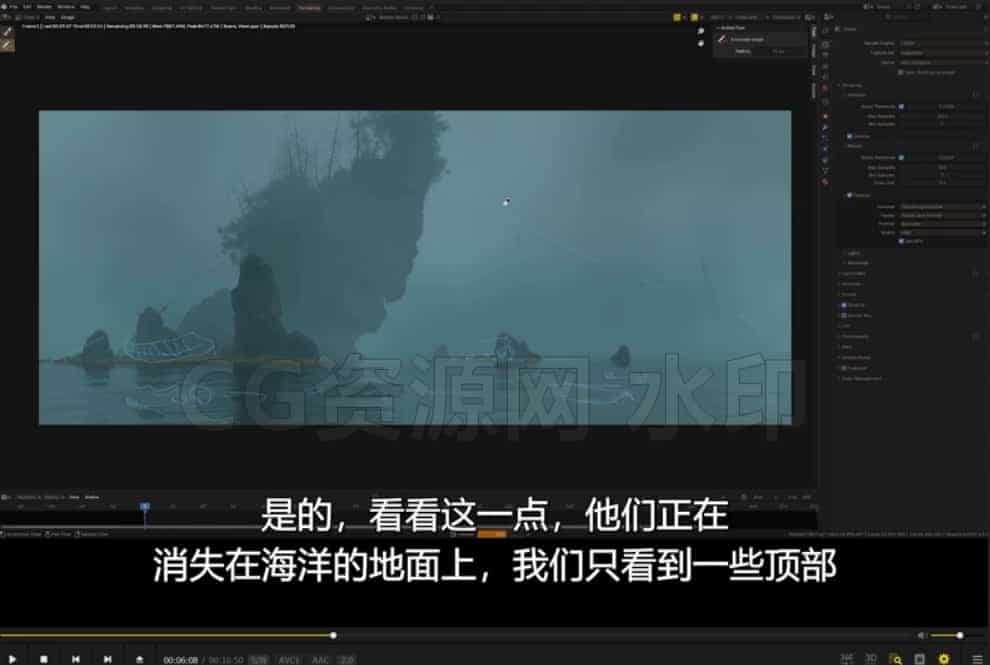Toggle the Viewport Denoise checkbox
Screen dimensions: 990x665
tap(850, 136)
